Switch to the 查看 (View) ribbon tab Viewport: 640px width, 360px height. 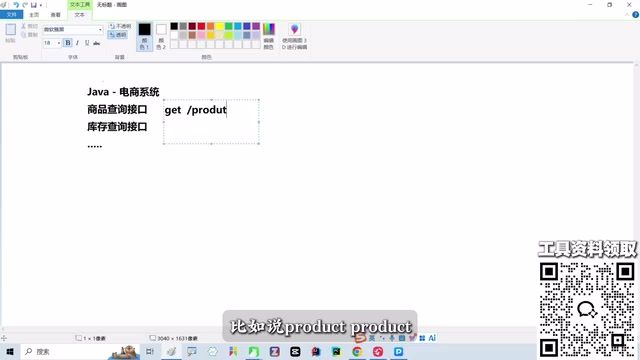pos(56,15)
